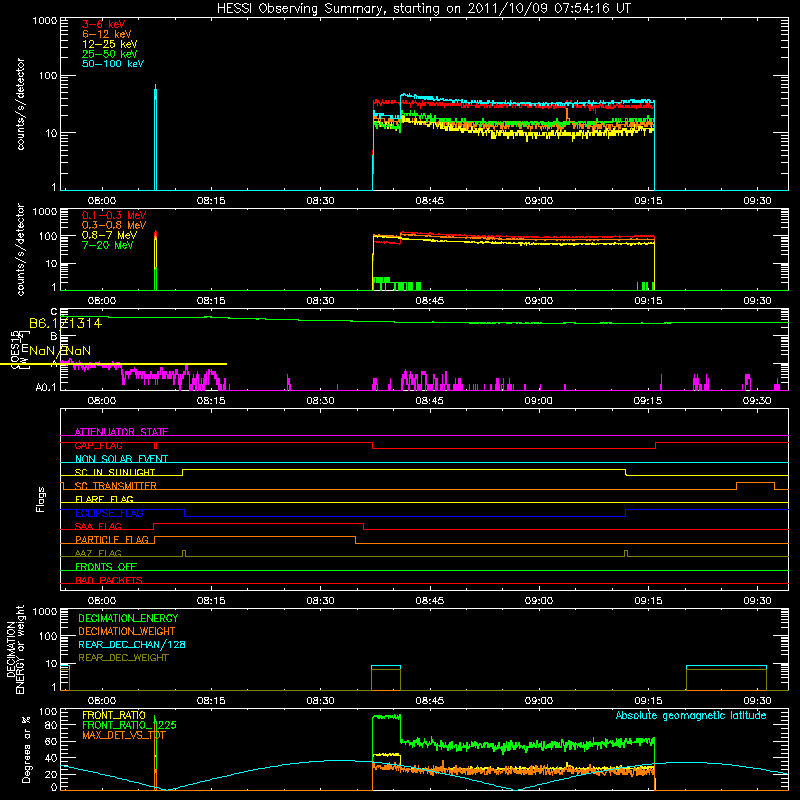Click the DECIMATION_WEIGHT legend text
Screen dimensions: 800x800
127,631
